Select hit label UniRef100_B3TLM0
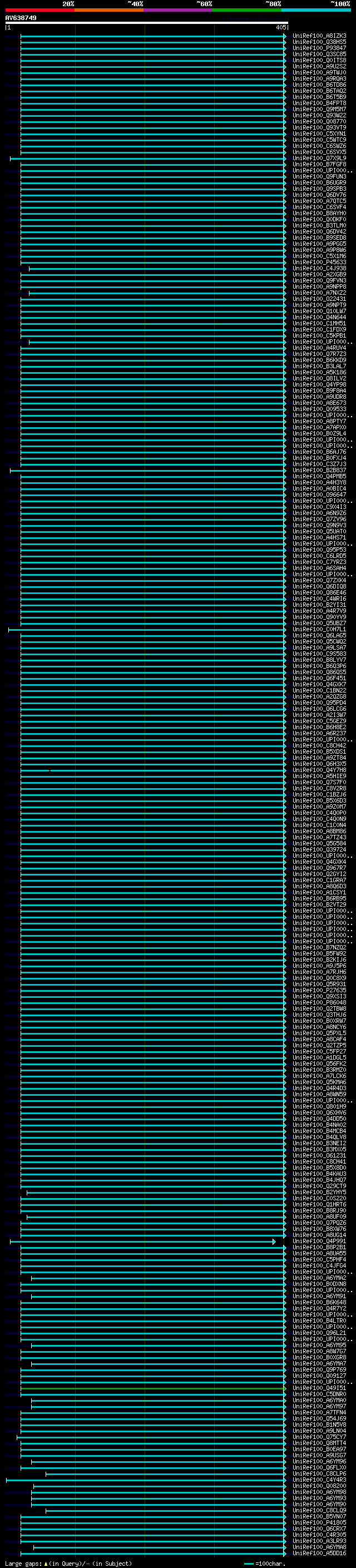356x1568 pixels. 319,226
